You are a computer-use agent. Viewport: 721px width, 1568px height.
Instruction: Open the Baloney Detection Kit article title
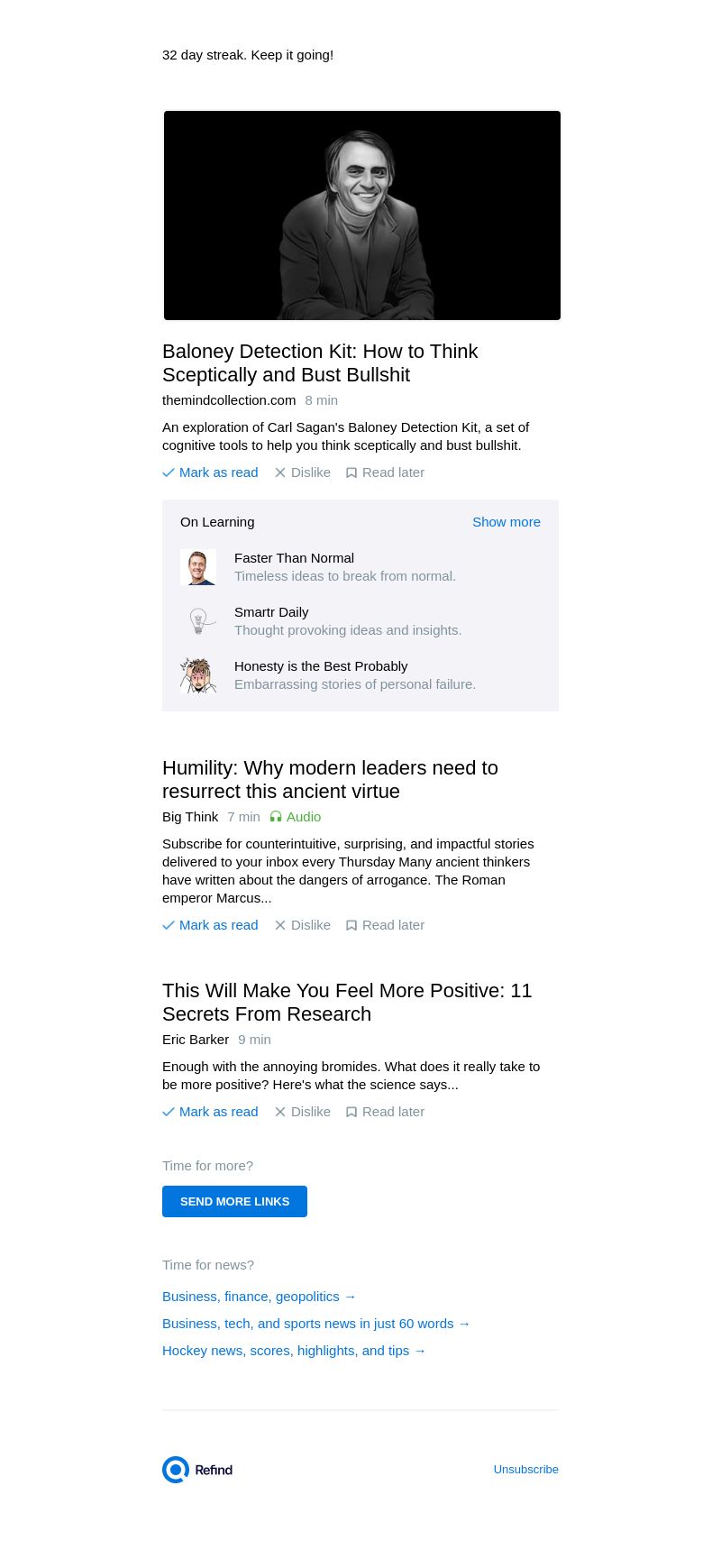320,362
